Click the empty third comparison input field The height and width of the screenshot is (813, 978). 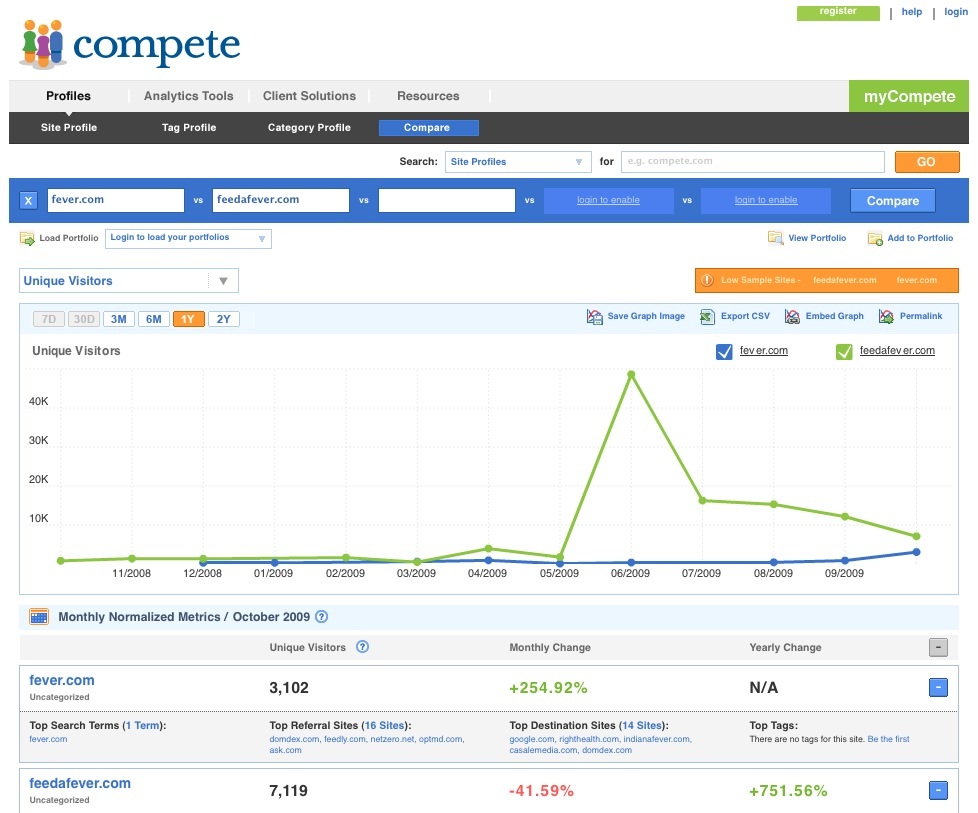[447, 200]
